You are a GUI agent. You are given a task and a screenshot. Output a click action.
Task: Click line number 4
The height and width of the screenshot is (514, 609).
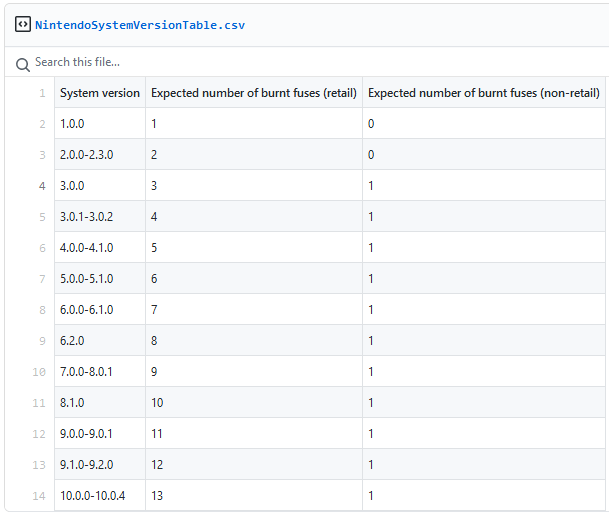click(42, 186)
